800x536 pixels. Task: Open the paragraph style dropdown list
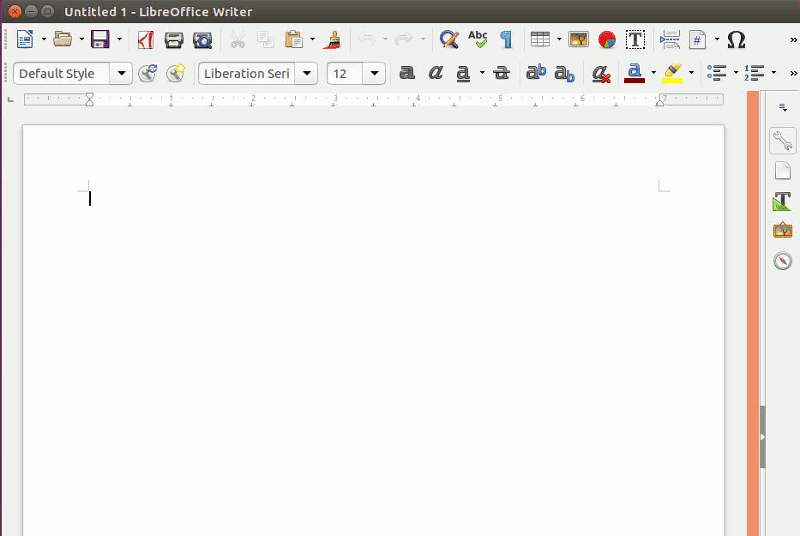[x=121, y=73]
